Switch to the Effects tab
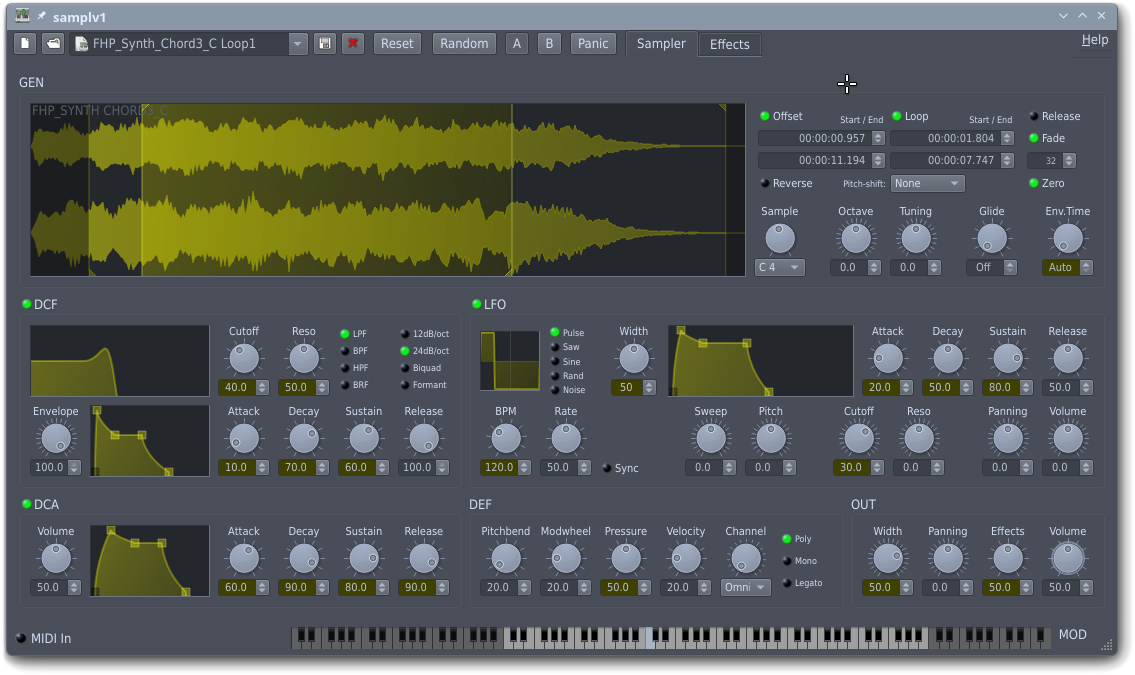 (729, 44)
